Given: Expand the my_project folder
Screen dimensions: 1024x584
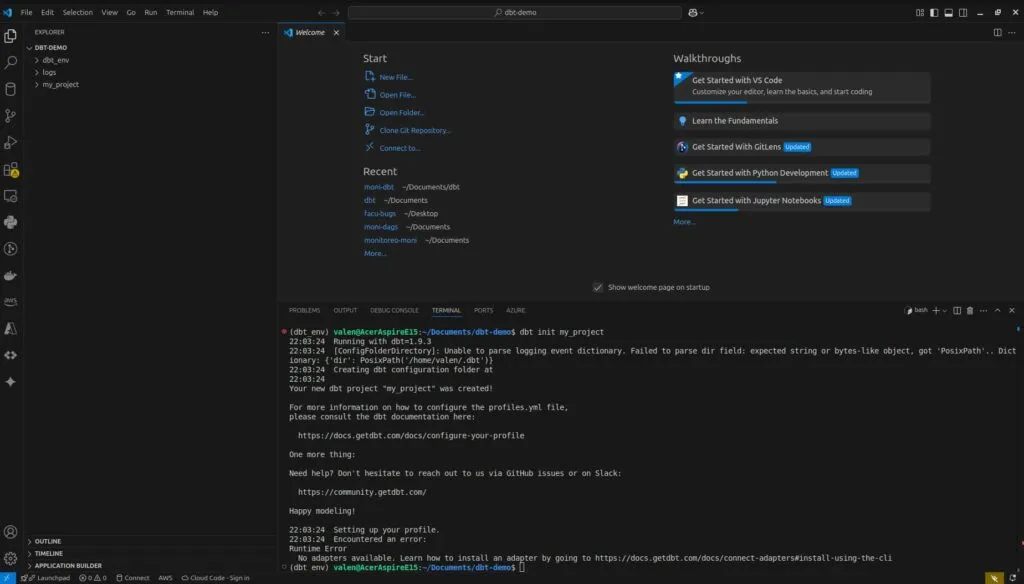Looking at the screenshot, I should pyautogui.click(x=60, y=84).
